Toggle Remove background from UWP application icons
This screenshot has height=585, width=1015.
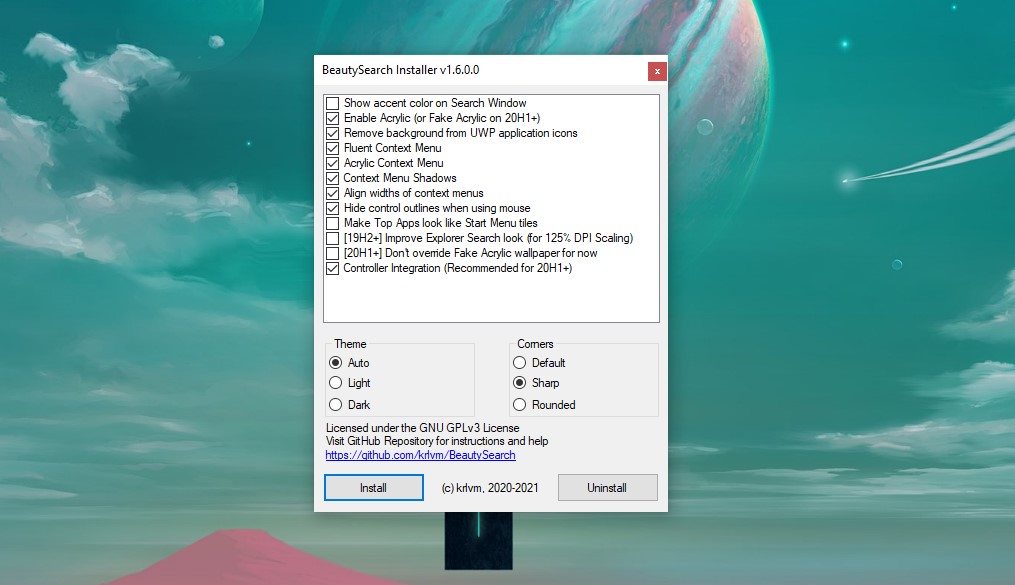click(333, 133)
